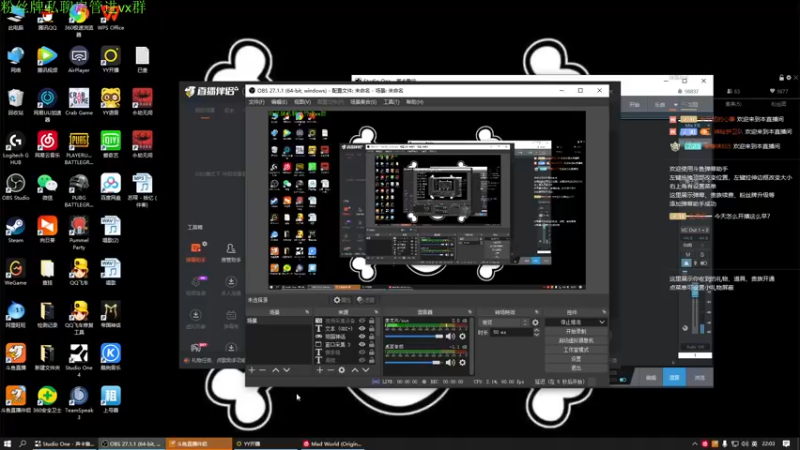Viewport: 800px width, 450px height.
Task: Switch to Studio One taskbar item
Action: (64, 444)
